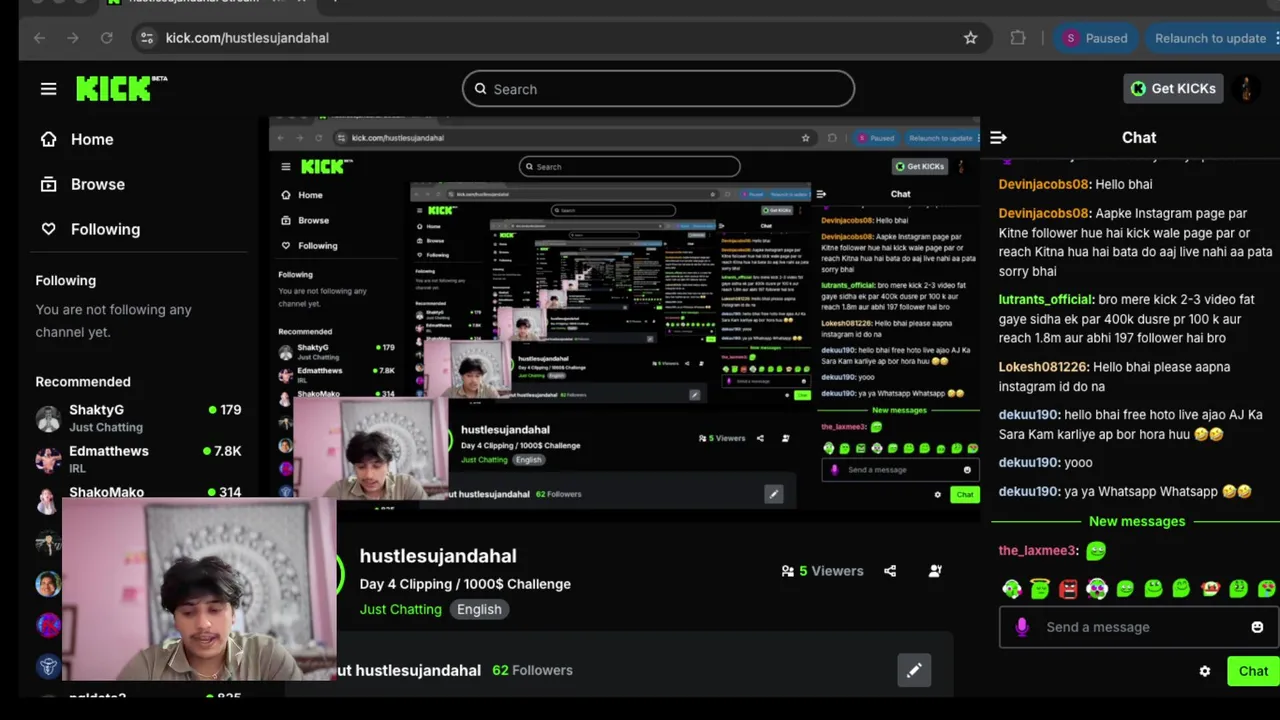1280x720 pixels.
Task: Click the browser forward arrow
Action: (72, 38)
